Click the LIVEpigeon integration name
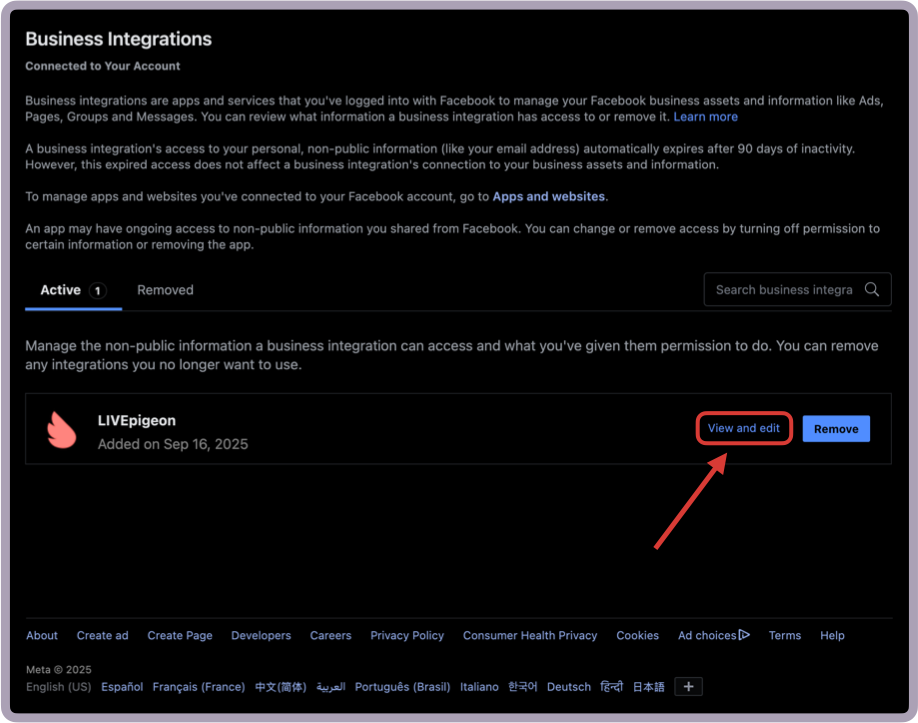 pyautogui.click(x=136, y=420)
